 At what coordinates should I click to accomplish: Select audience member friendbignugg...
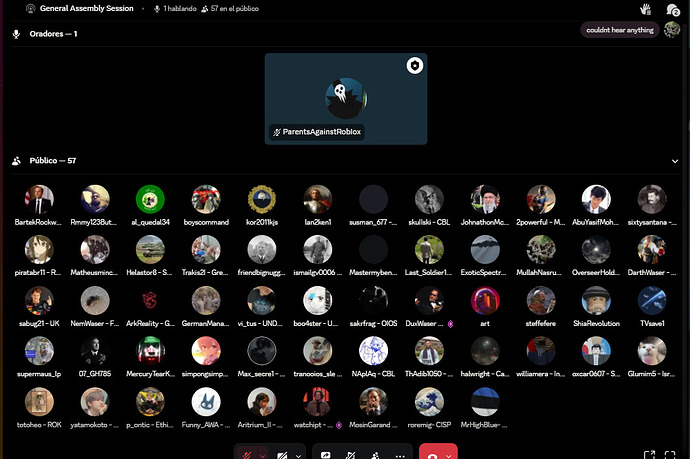[261, 256]
